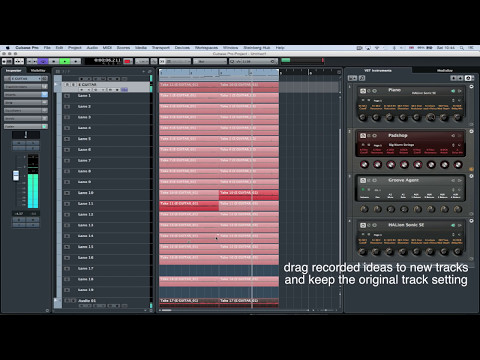Toggle the solo button of Lane 17
The height and width of the screenshot is (360, 480).
pos(67,268)
